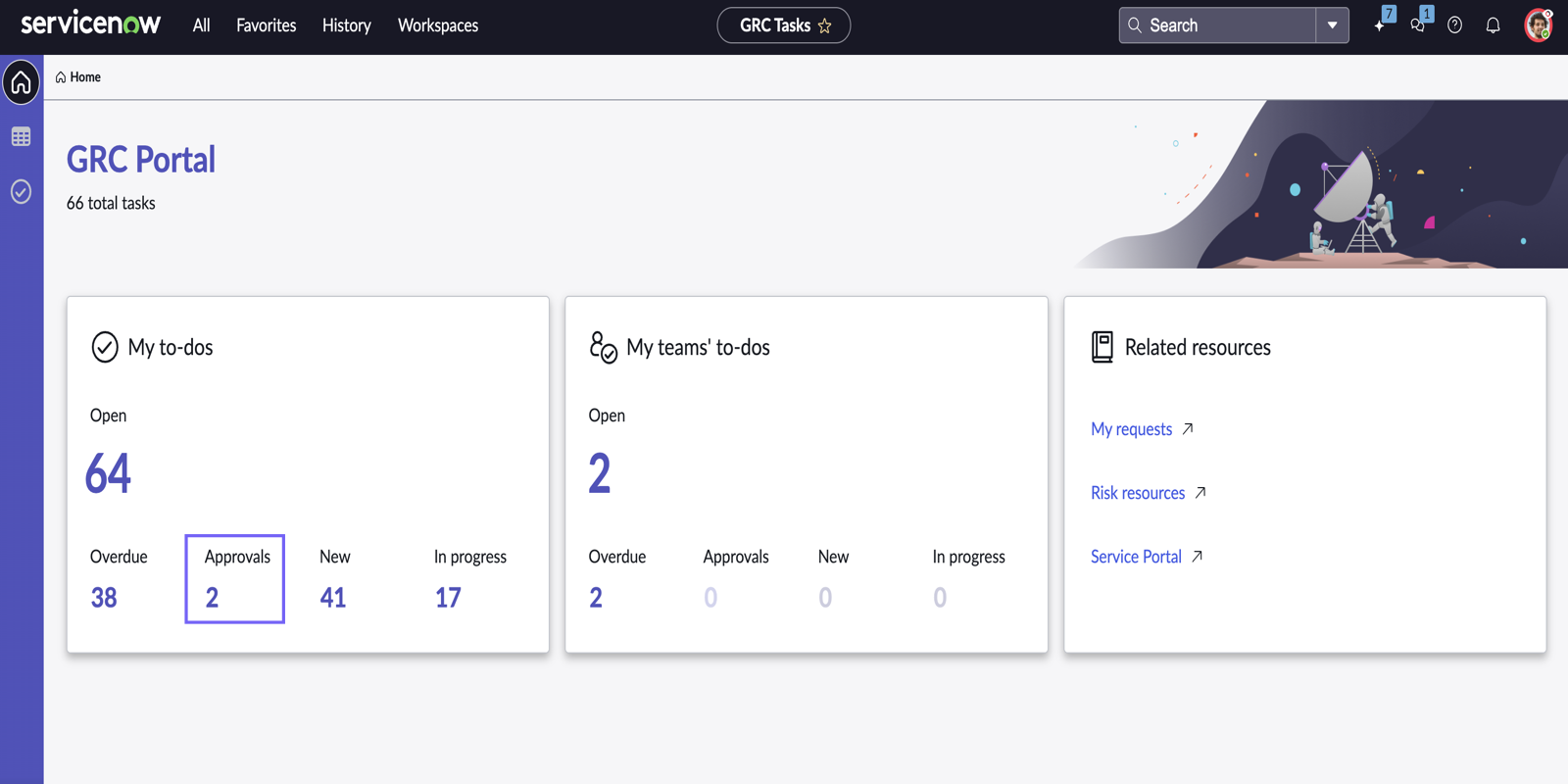This screenshot has height=784, width=1568.
Task: Open the Help question mark icon
Action: 1454,25
